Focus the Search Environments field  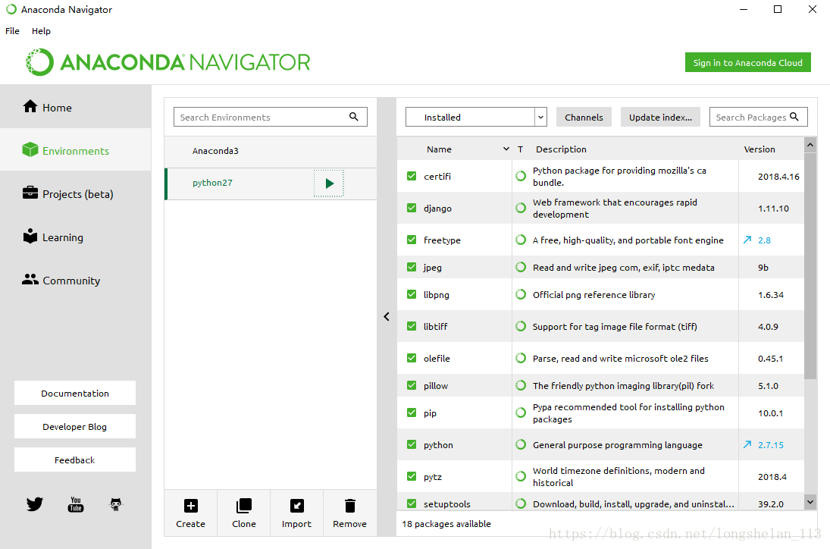[x=270, y=117]
